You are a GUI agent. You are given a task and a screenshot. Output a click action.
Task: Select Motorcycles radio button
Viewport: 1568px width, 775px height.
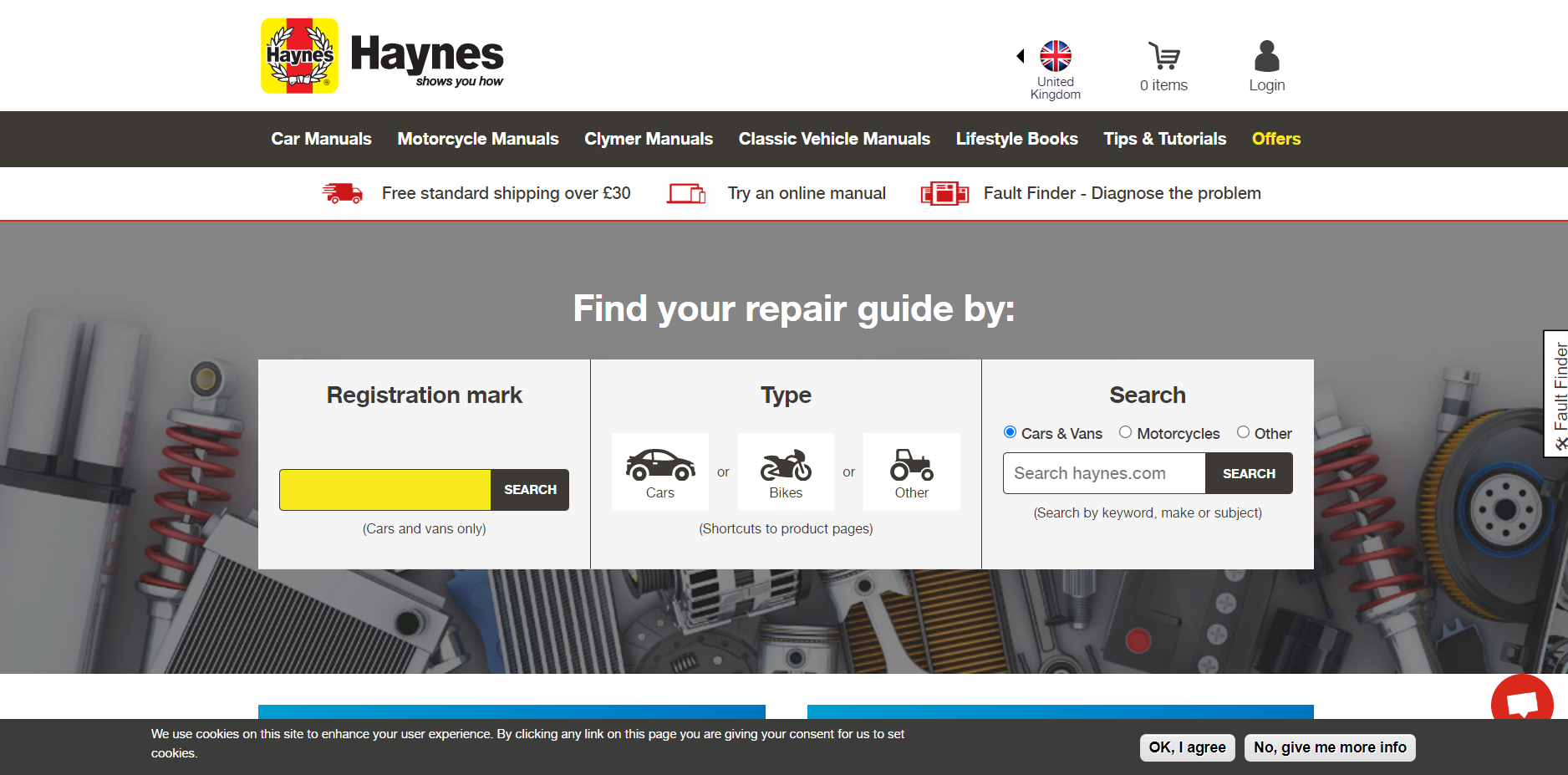(1126, 432)
